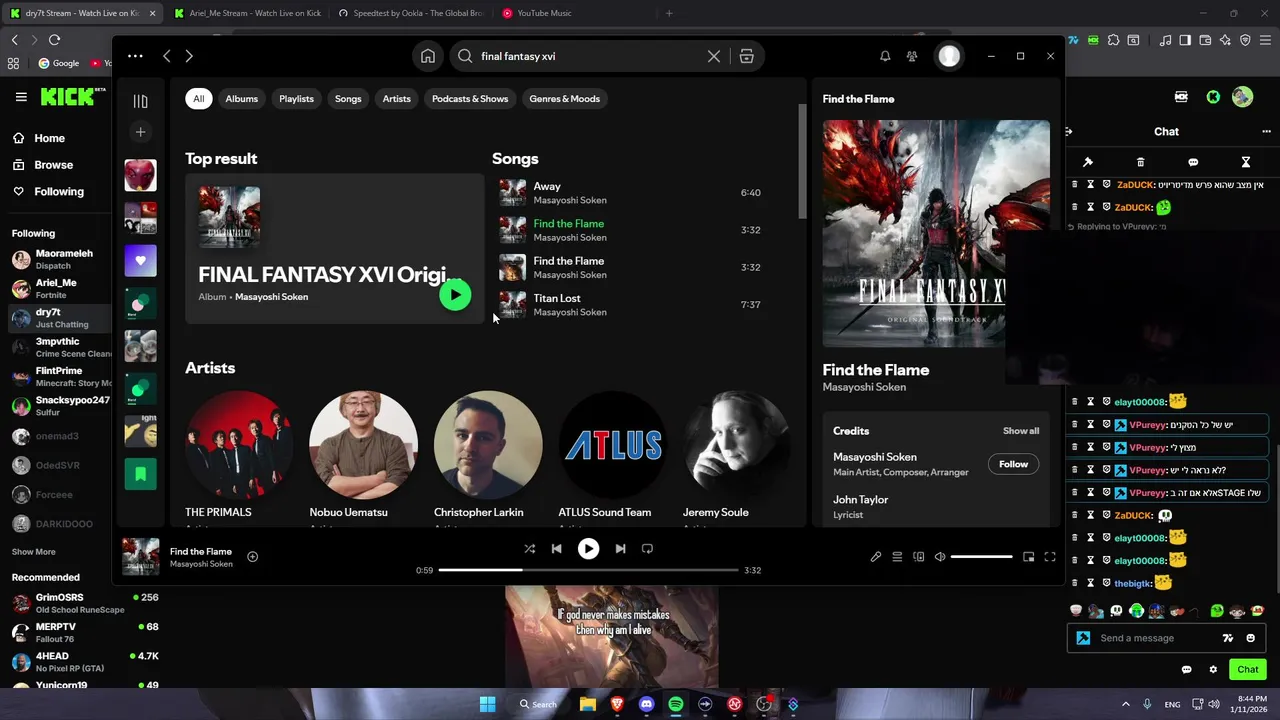Collapse the Kick chat panel arrow
1280x720 pixels.
pyautogui.click(x=1068, y=131)
